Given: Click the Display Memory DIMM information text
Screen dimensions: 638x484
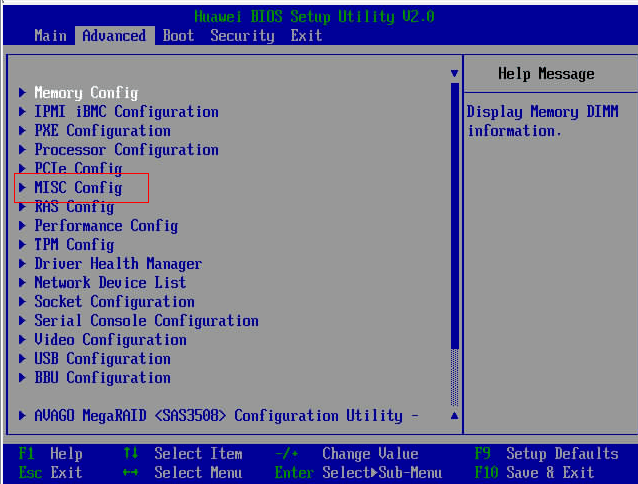Looking at the screenshot, I should (x=542, y=121).
